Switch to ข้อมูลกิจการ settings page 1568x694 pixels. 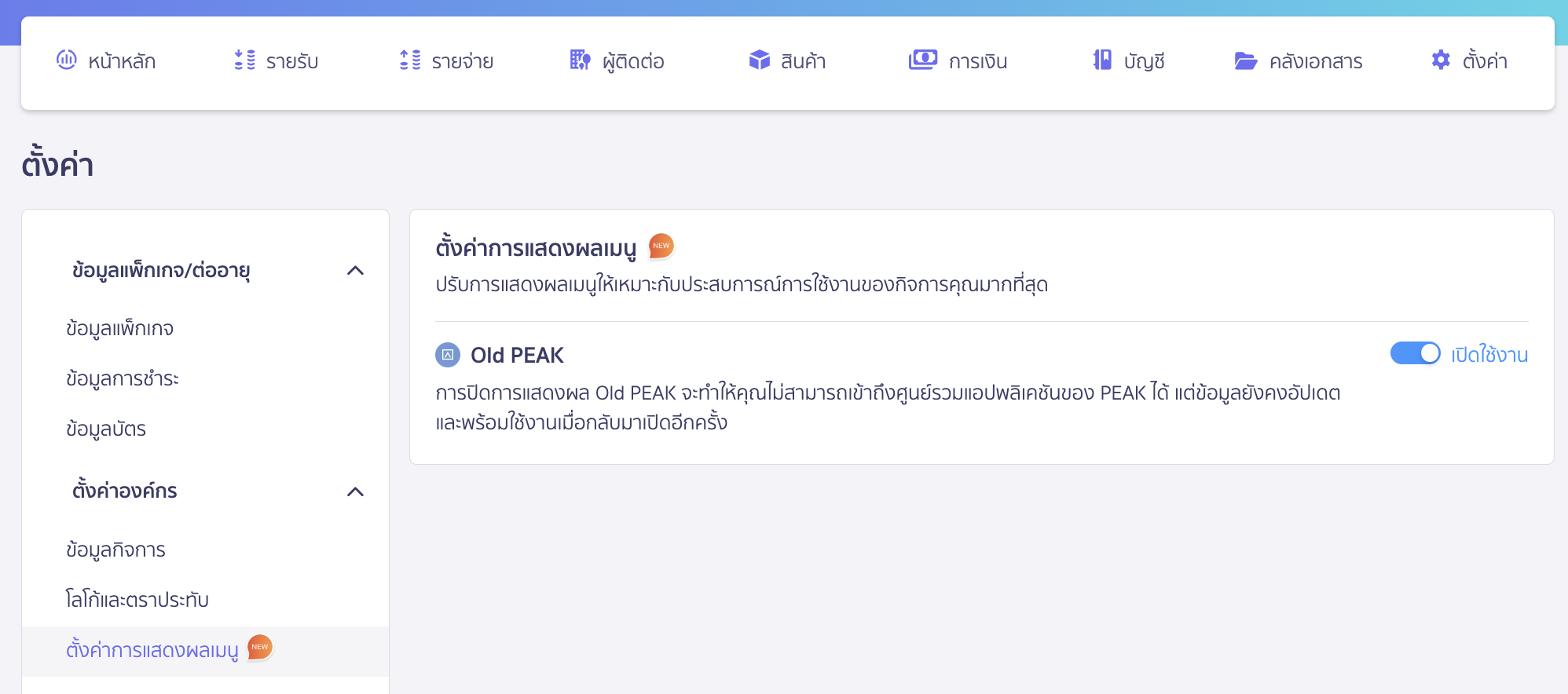point(115,550)
